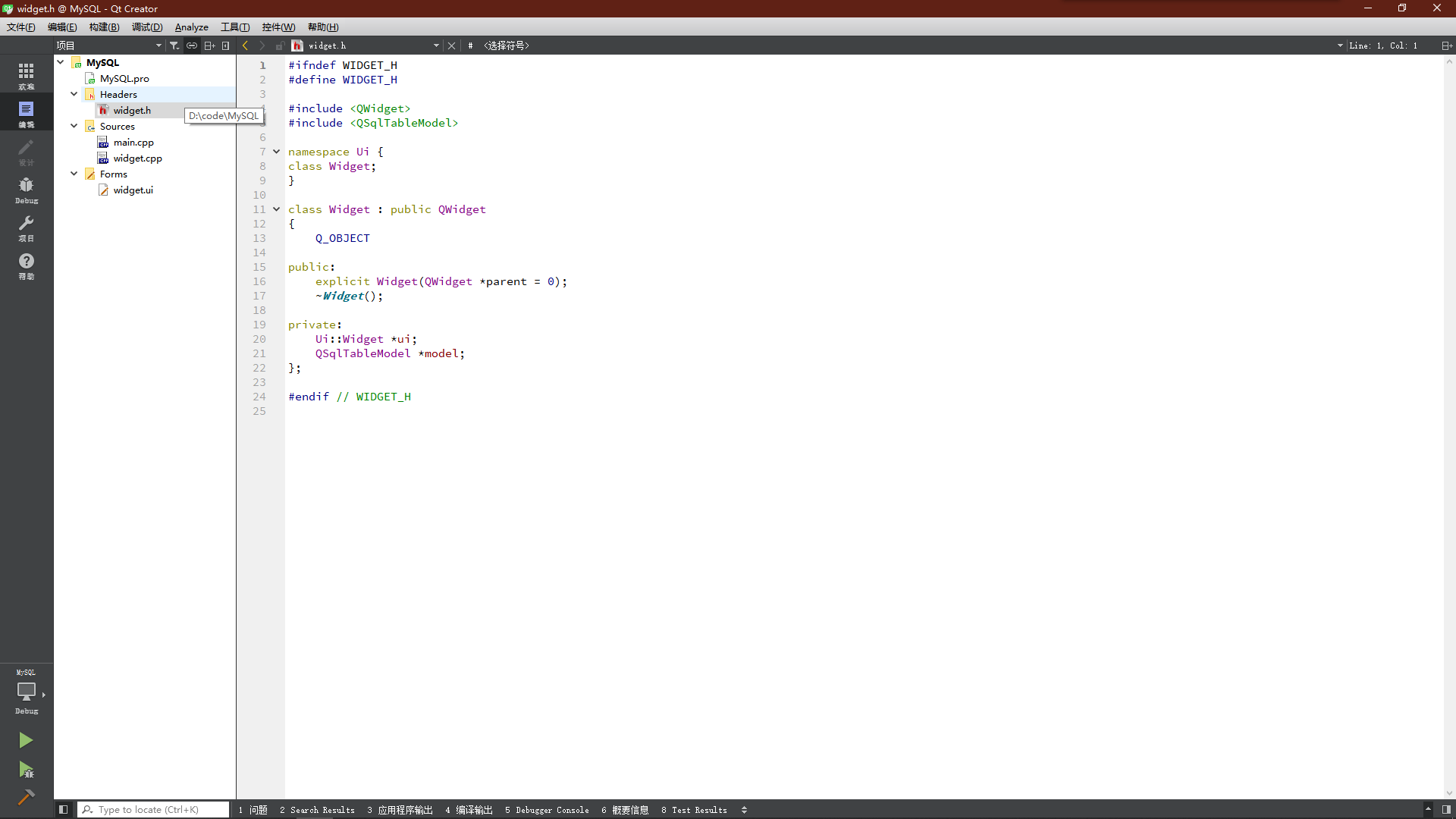
Task: Open the MySQL kit selector monitor icon
Action: pos(27,692)
